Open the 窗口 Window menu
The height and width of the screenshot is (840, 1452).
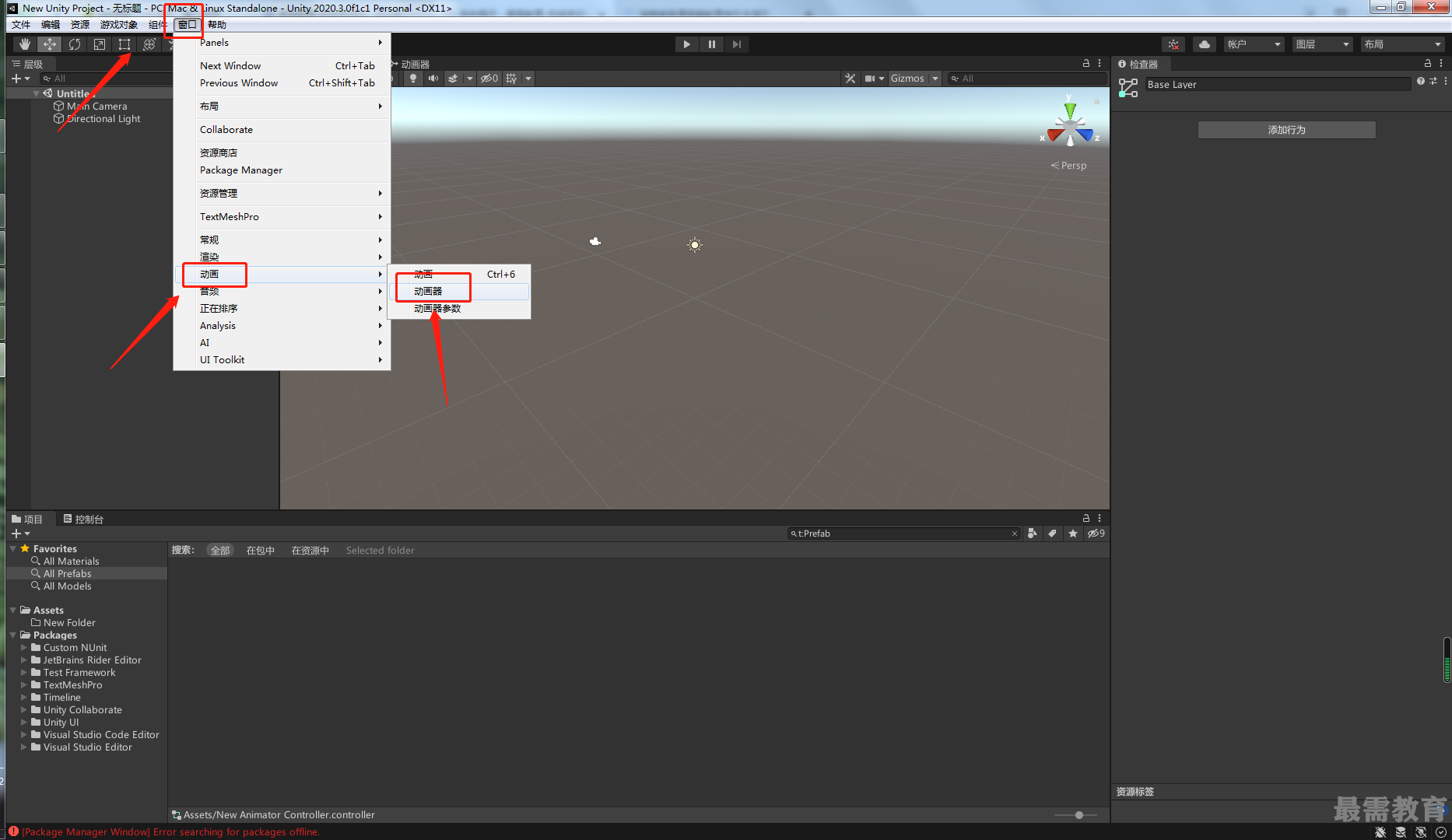click(x=187, y=25)
